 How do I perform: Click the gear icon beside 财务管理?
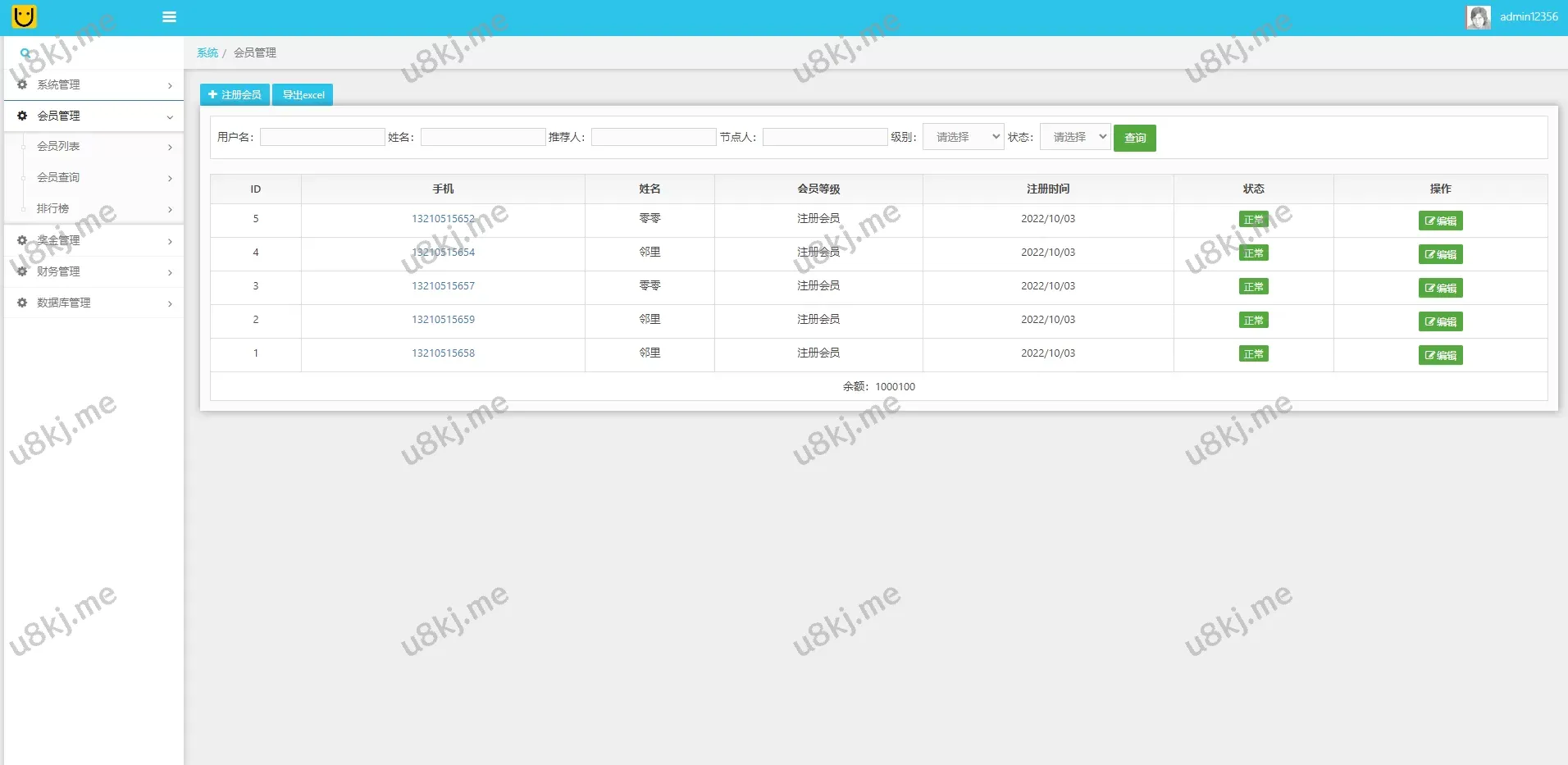22,271
